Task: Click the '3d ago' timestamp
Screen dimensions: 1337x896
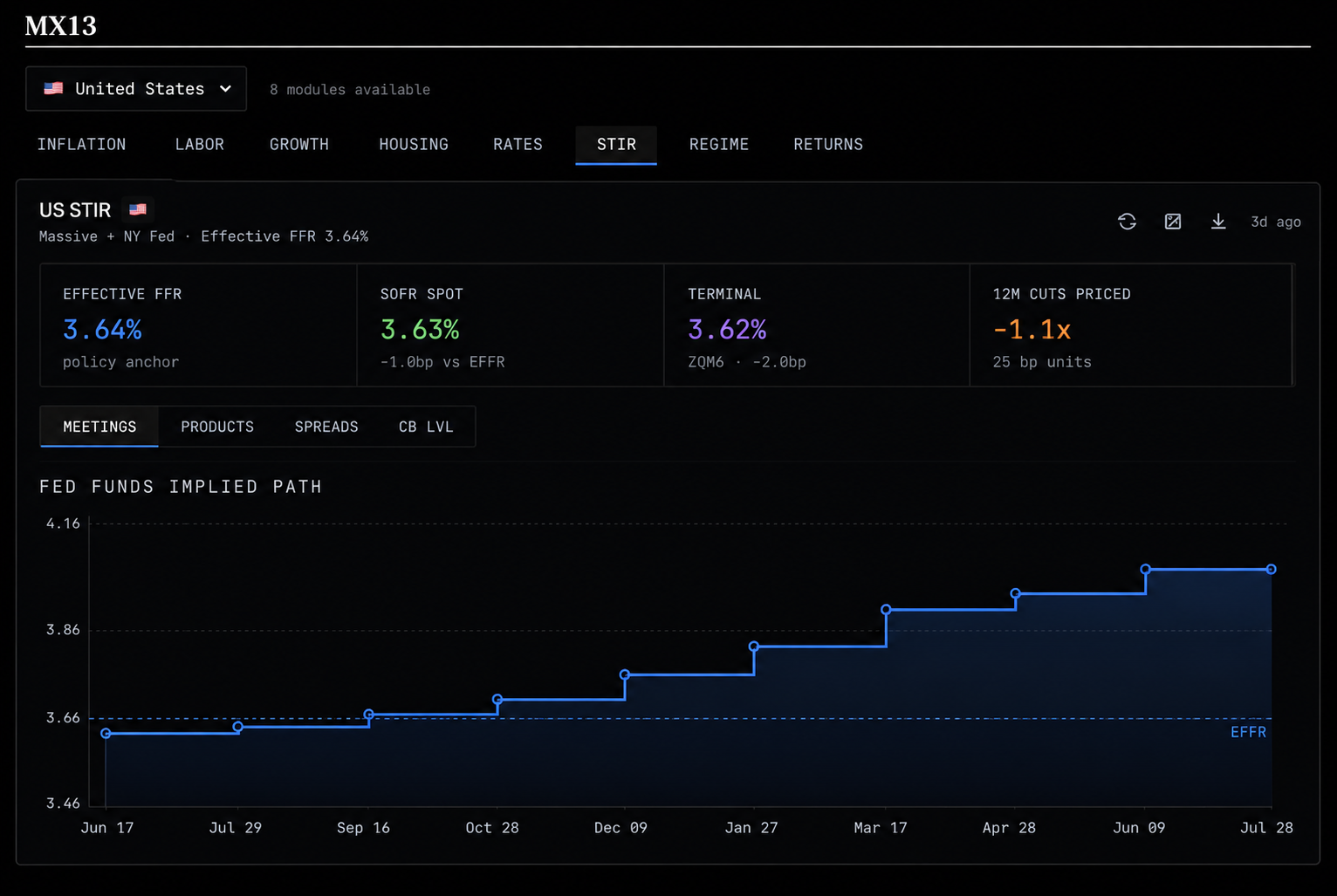Action: coord(1276,222)
